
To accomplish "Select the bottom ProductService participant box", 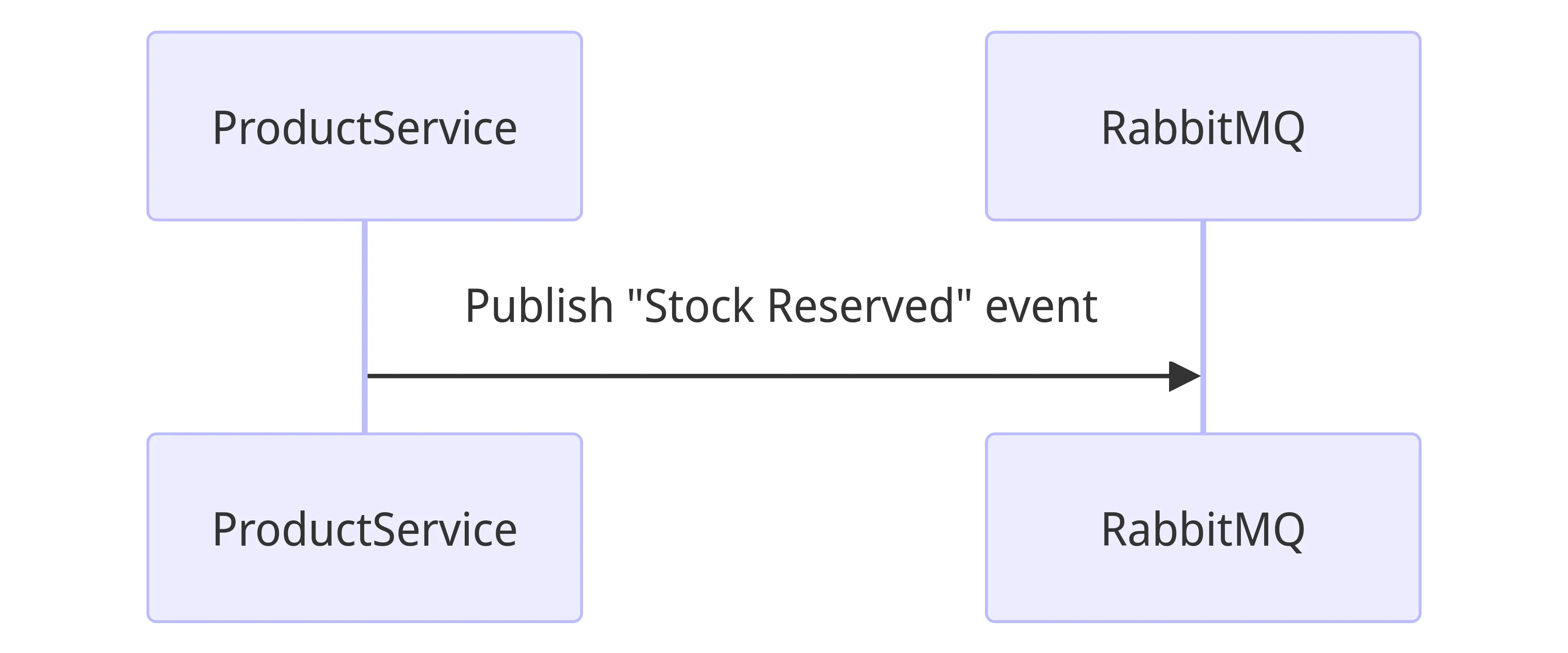I will (364, 528).
